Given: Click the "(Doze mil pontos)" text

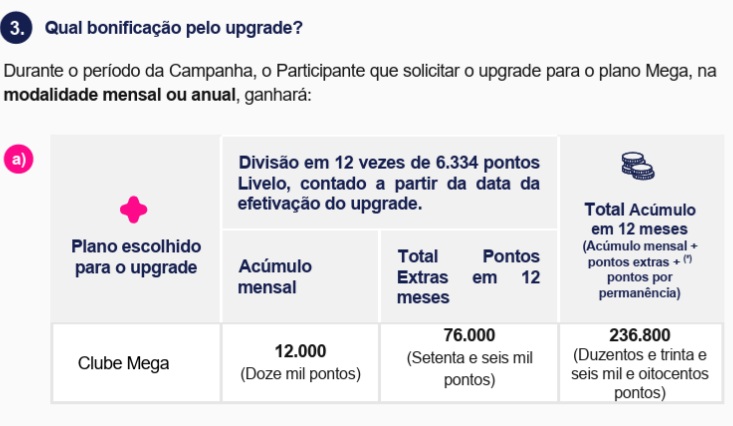Looking at the screenshot, I should [300, 374].
